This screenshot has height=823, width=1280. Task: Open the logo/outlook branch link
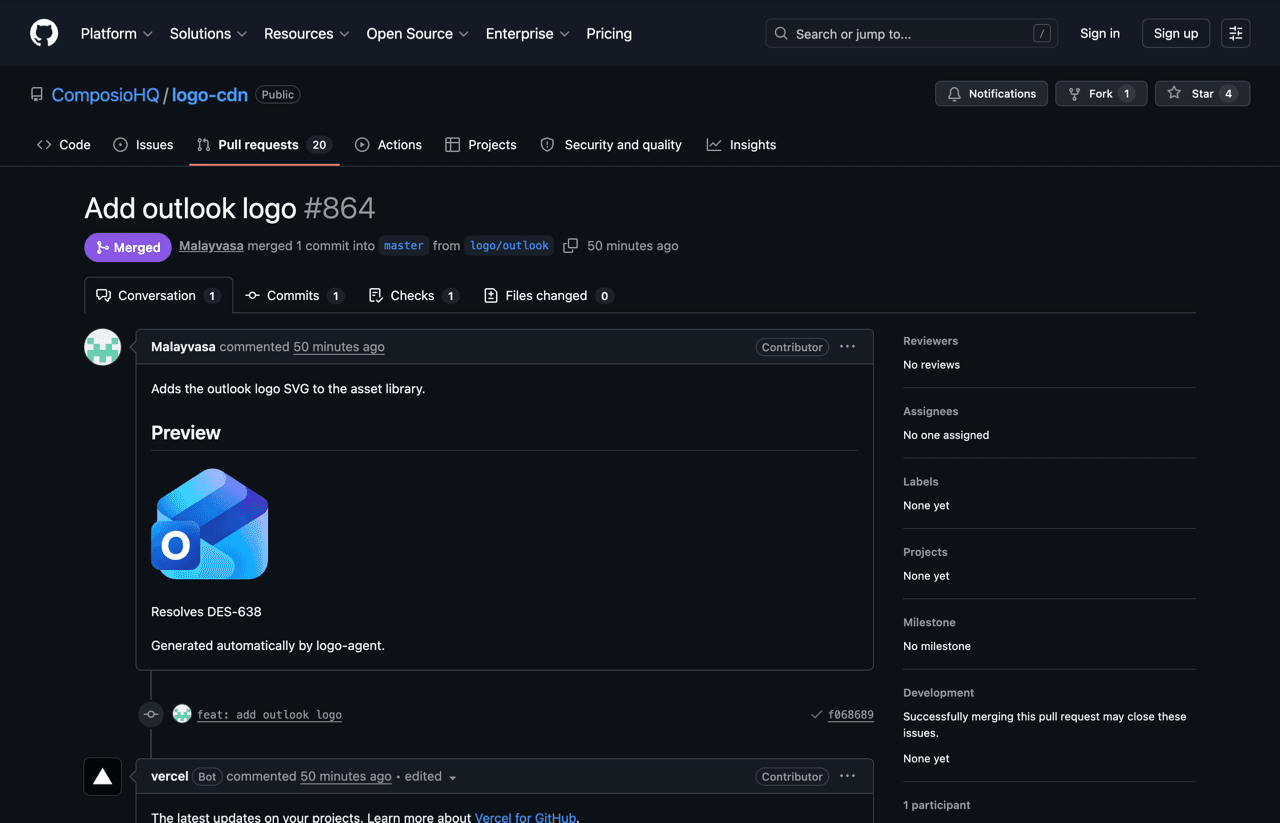click(510, 245)
